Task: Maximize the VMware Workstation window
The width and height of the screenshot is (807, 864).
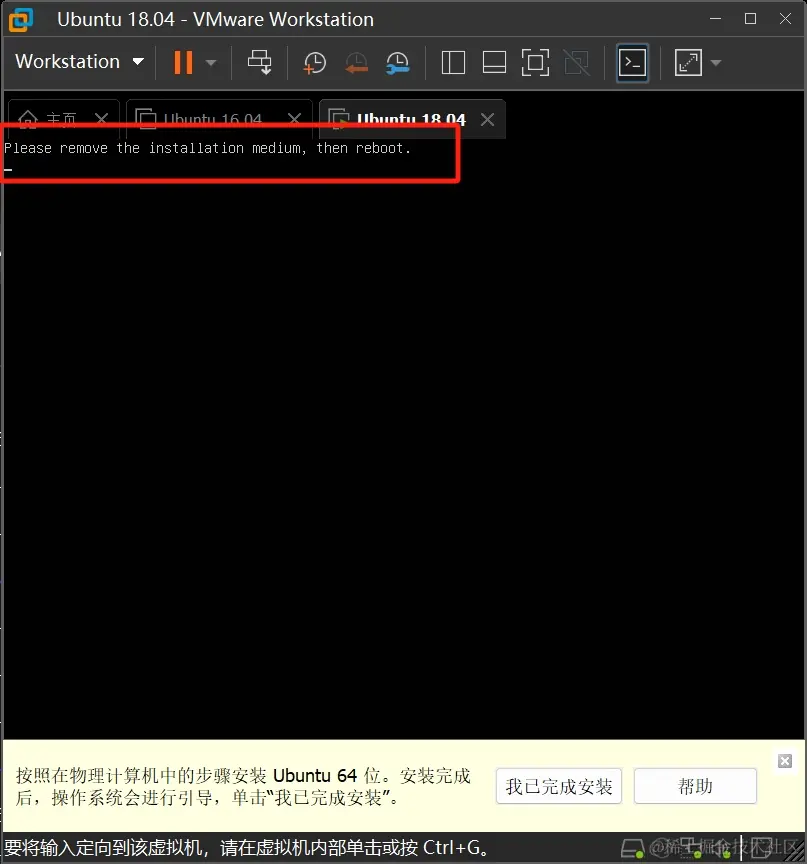Action: coord(750,19)
